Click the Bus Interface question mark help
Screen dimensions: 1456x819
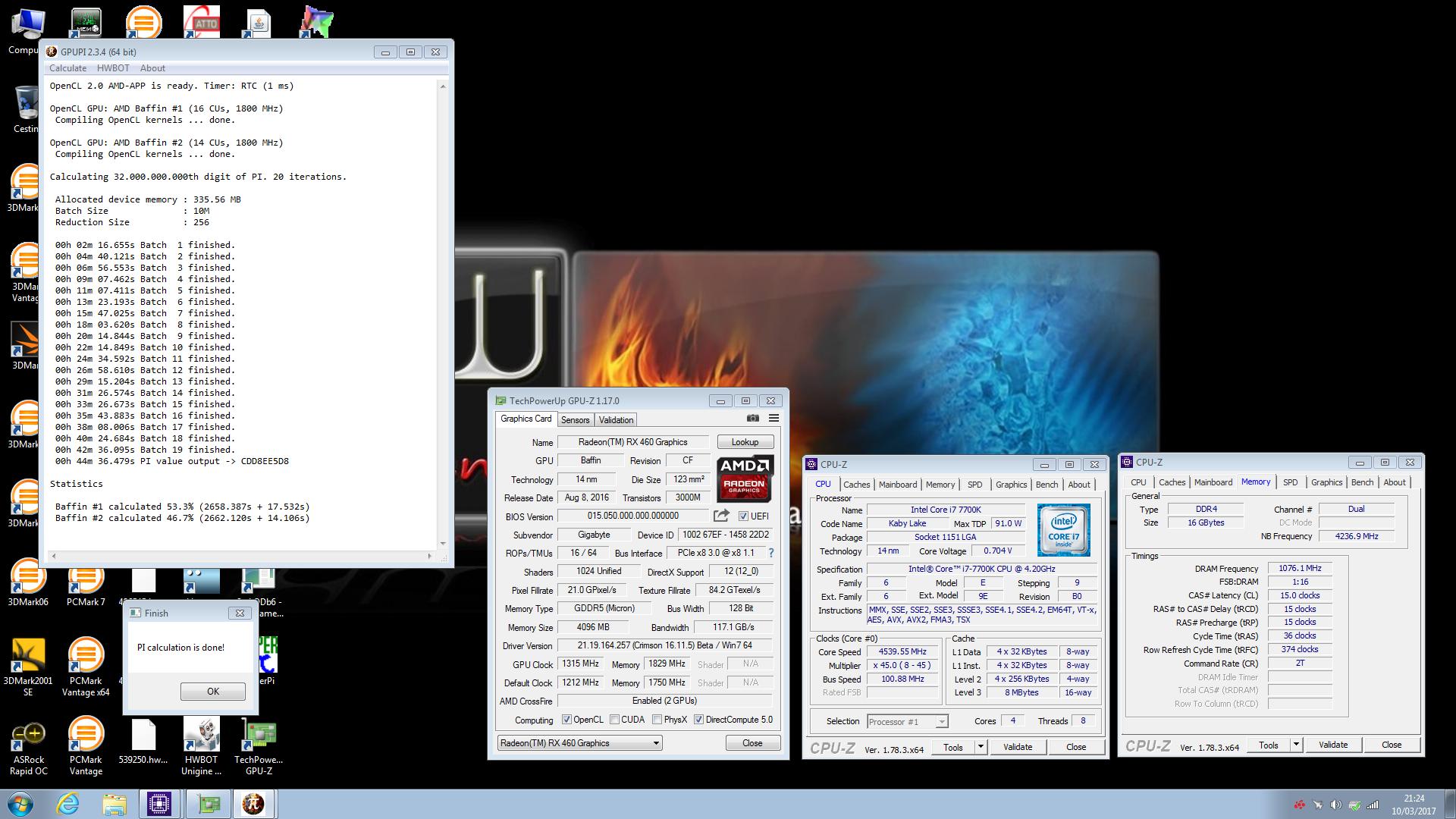point(771,553)
